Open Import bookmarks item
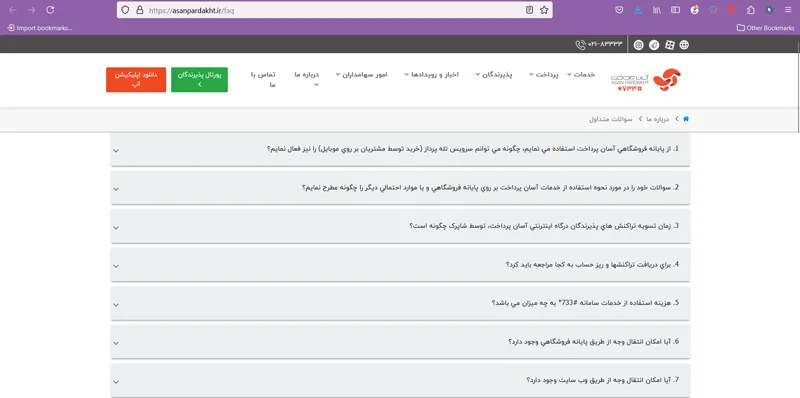Screen dimensions: 800x398 40,28
